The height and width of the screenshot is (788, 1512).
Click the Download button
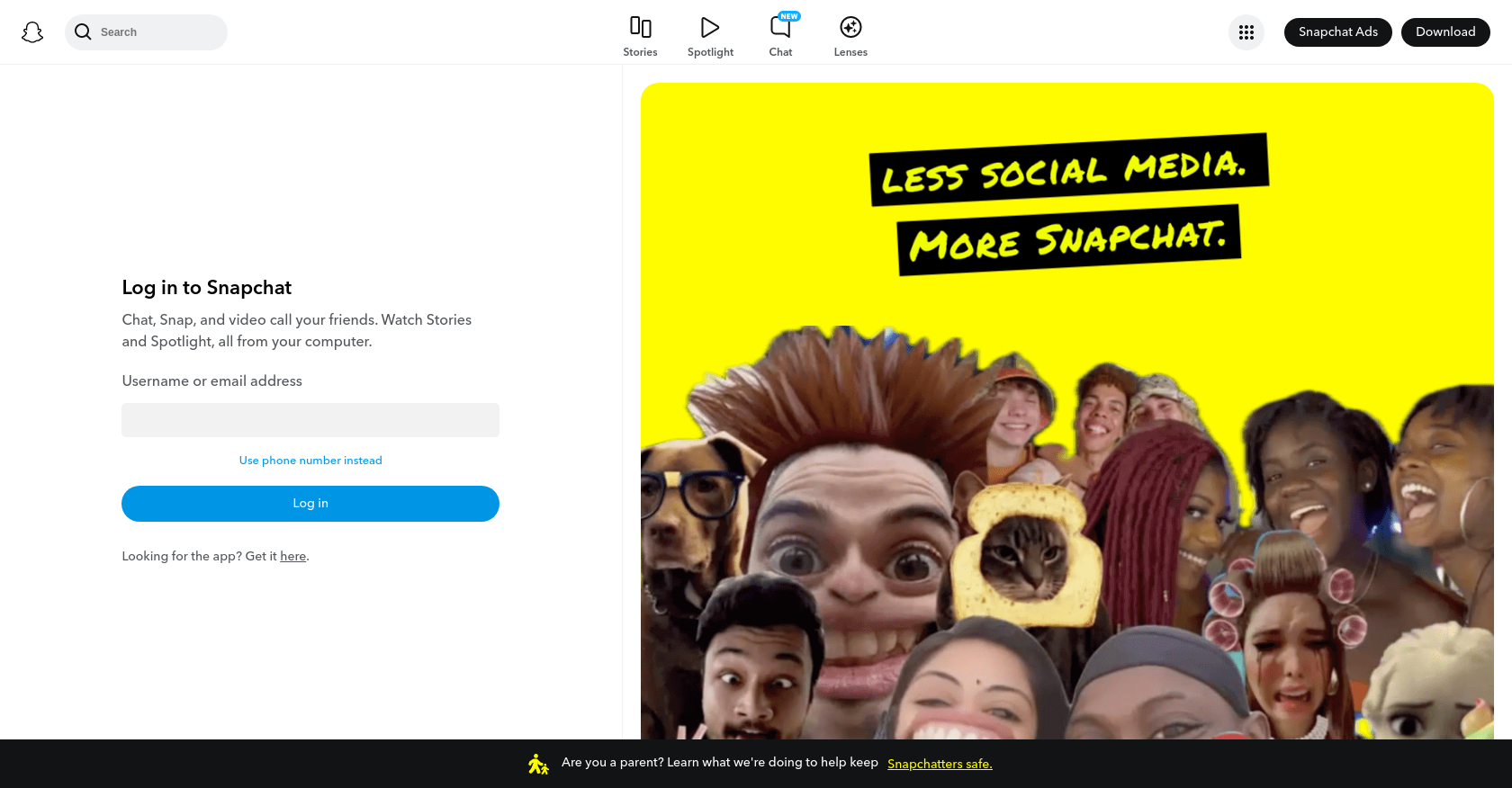pyautogui.click(x=1445, y=32)
